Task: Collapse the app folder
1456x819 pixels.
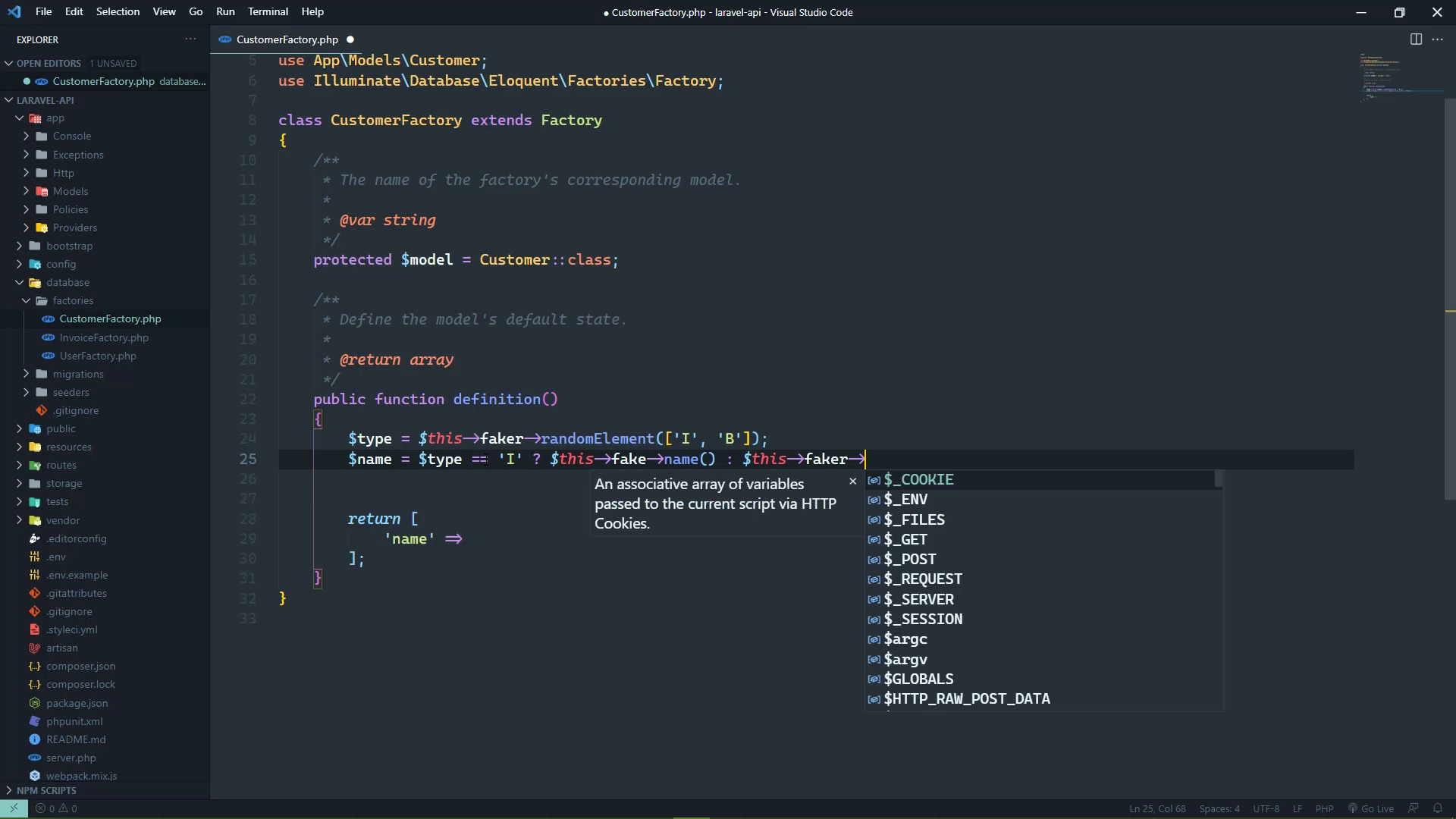Action: tap(55, 118)
